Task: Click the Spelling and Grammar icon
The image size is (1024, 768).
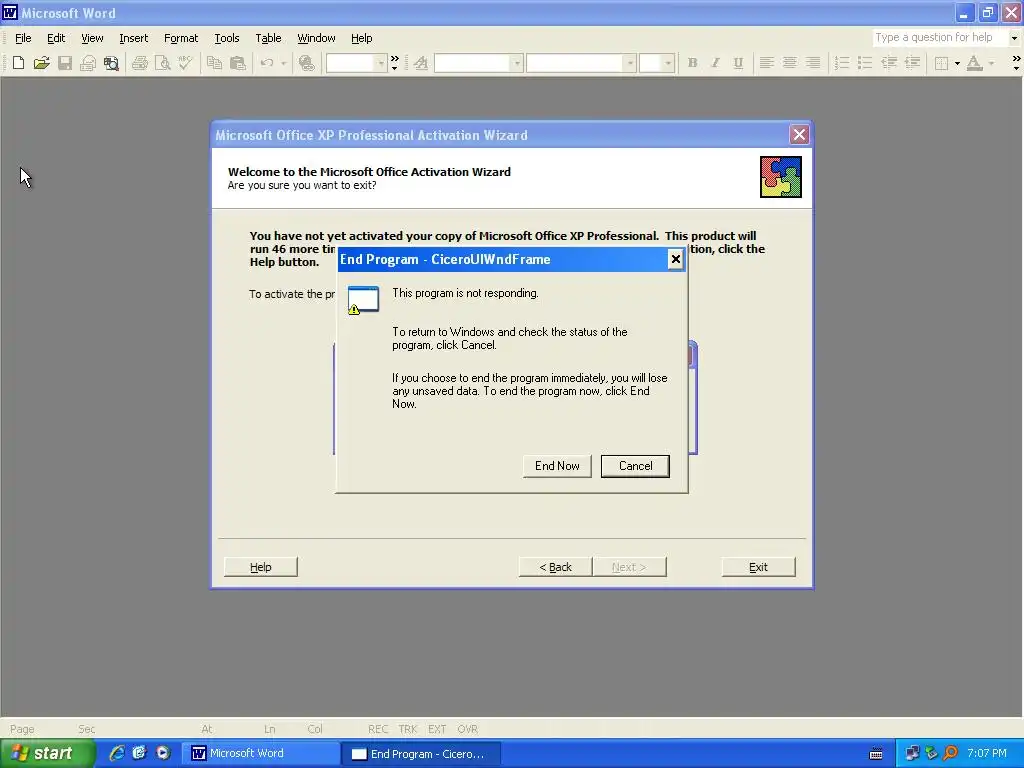Action: pos(185,63)
